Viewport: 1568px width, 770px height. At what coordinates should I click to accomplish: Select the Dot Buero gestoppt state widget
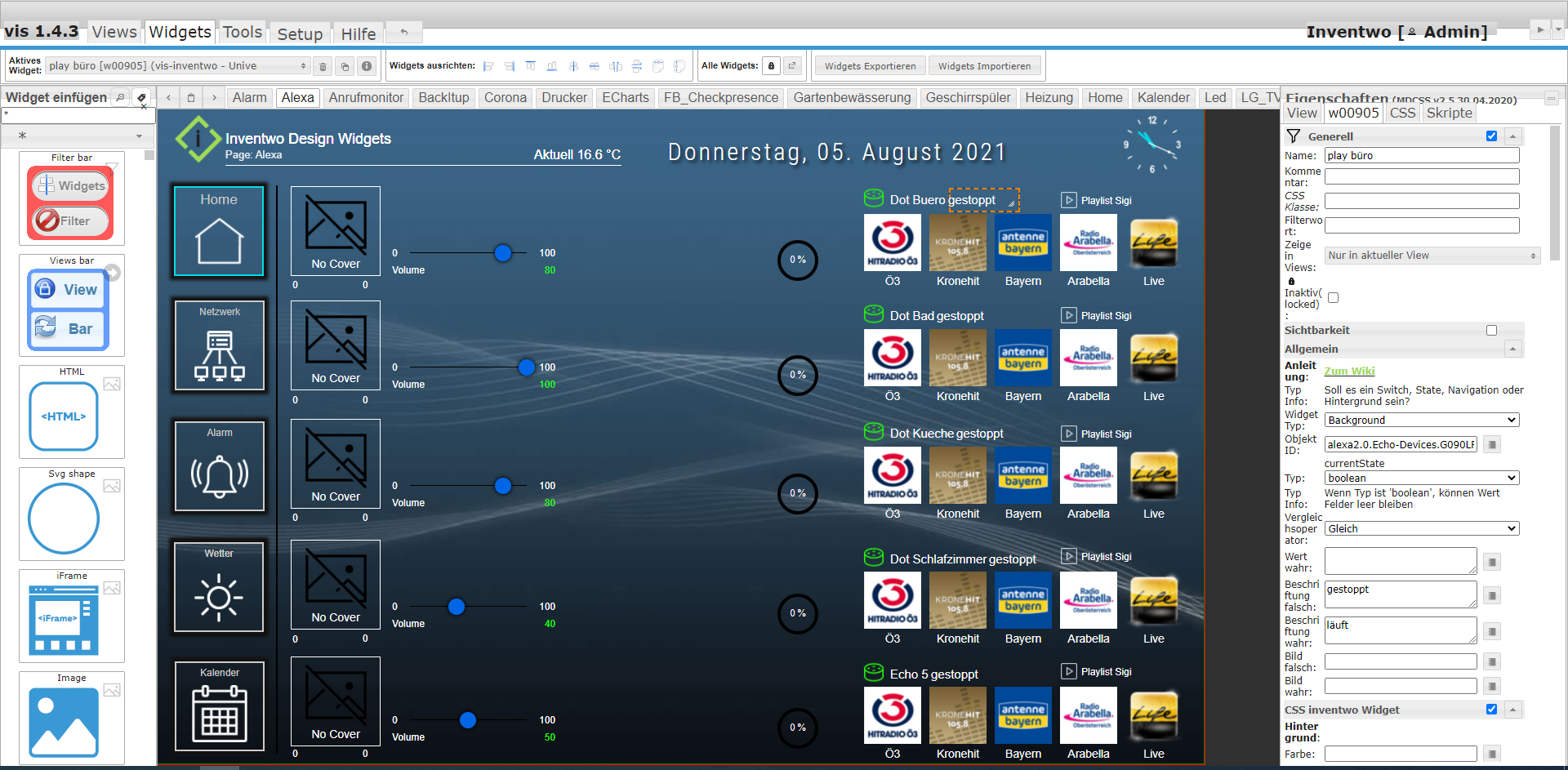pyautogui.click(x=983, y=200)
